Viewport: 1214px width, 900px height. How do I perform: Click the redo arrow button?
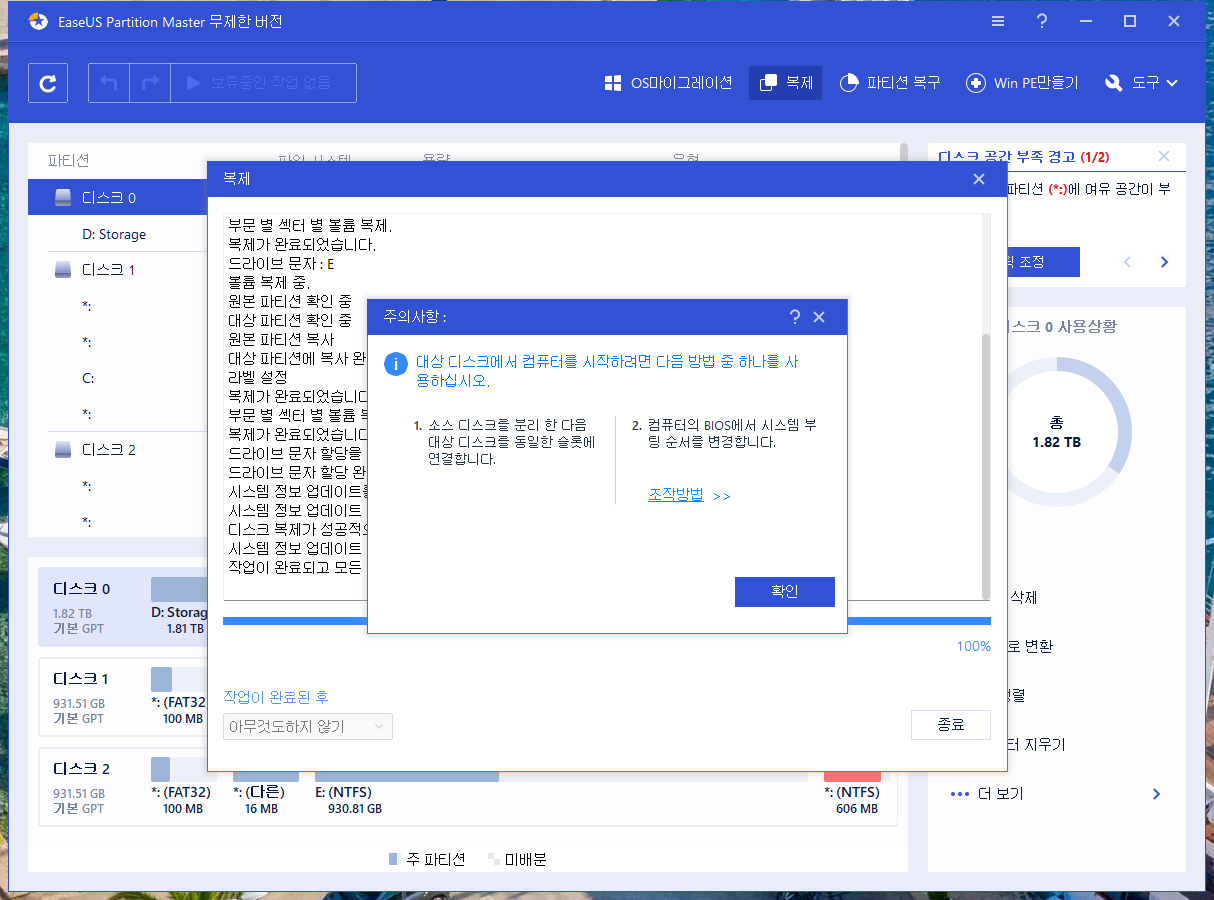coord(150,83)
